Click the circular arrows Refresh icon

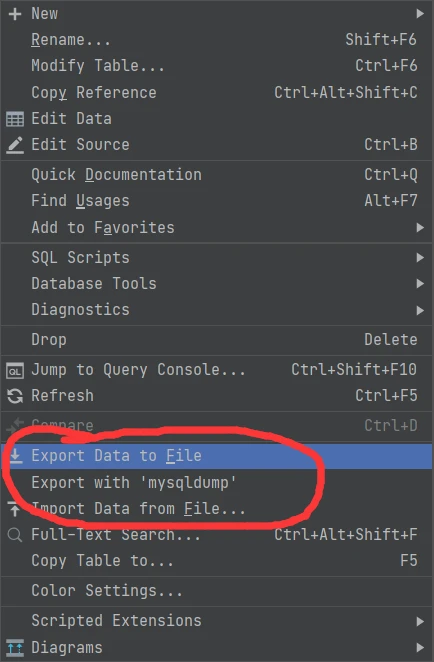click(15, 396)
